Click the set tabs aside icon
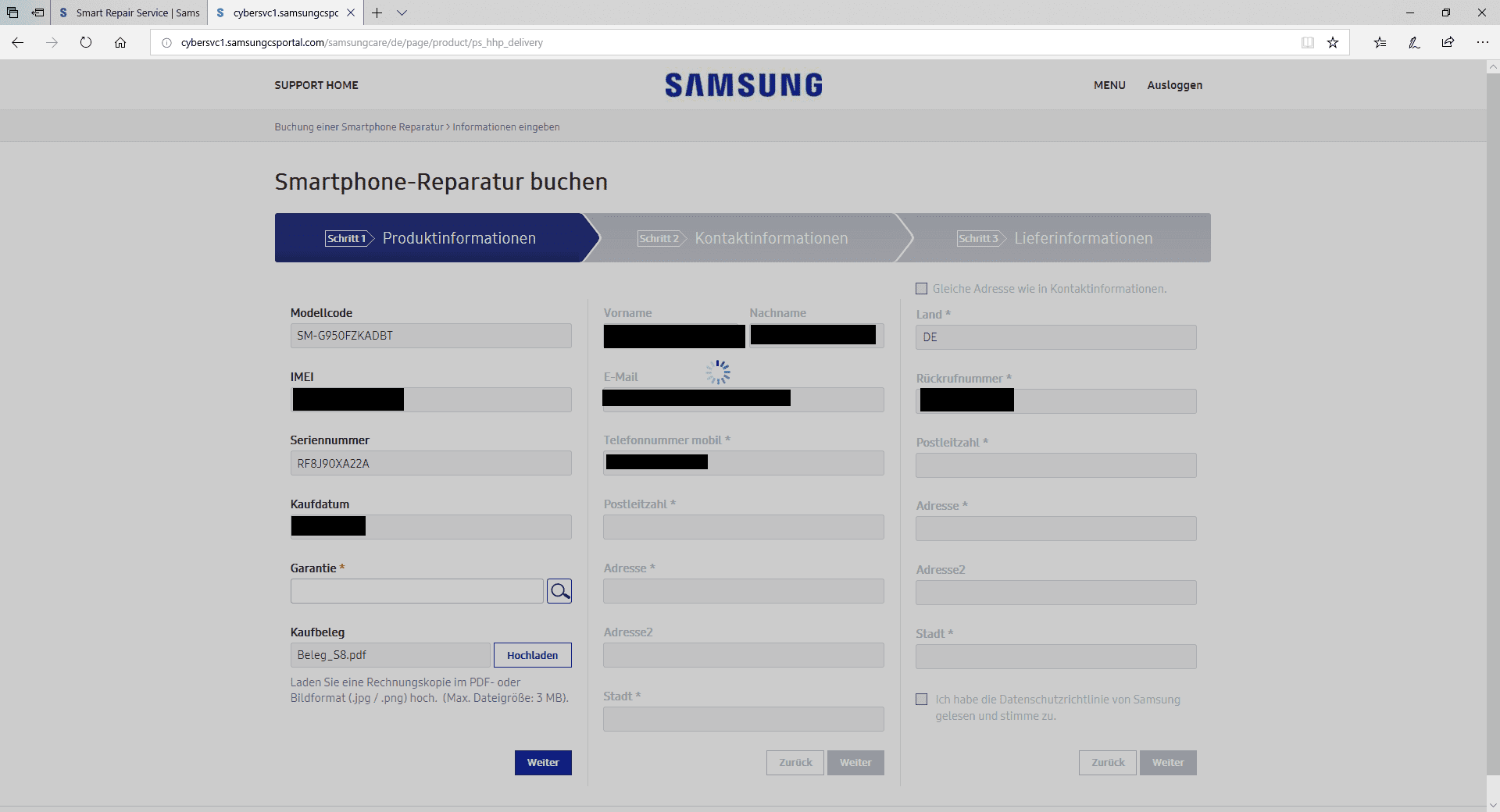This screenshot has width=1500, height=812. tap(37, 12)
